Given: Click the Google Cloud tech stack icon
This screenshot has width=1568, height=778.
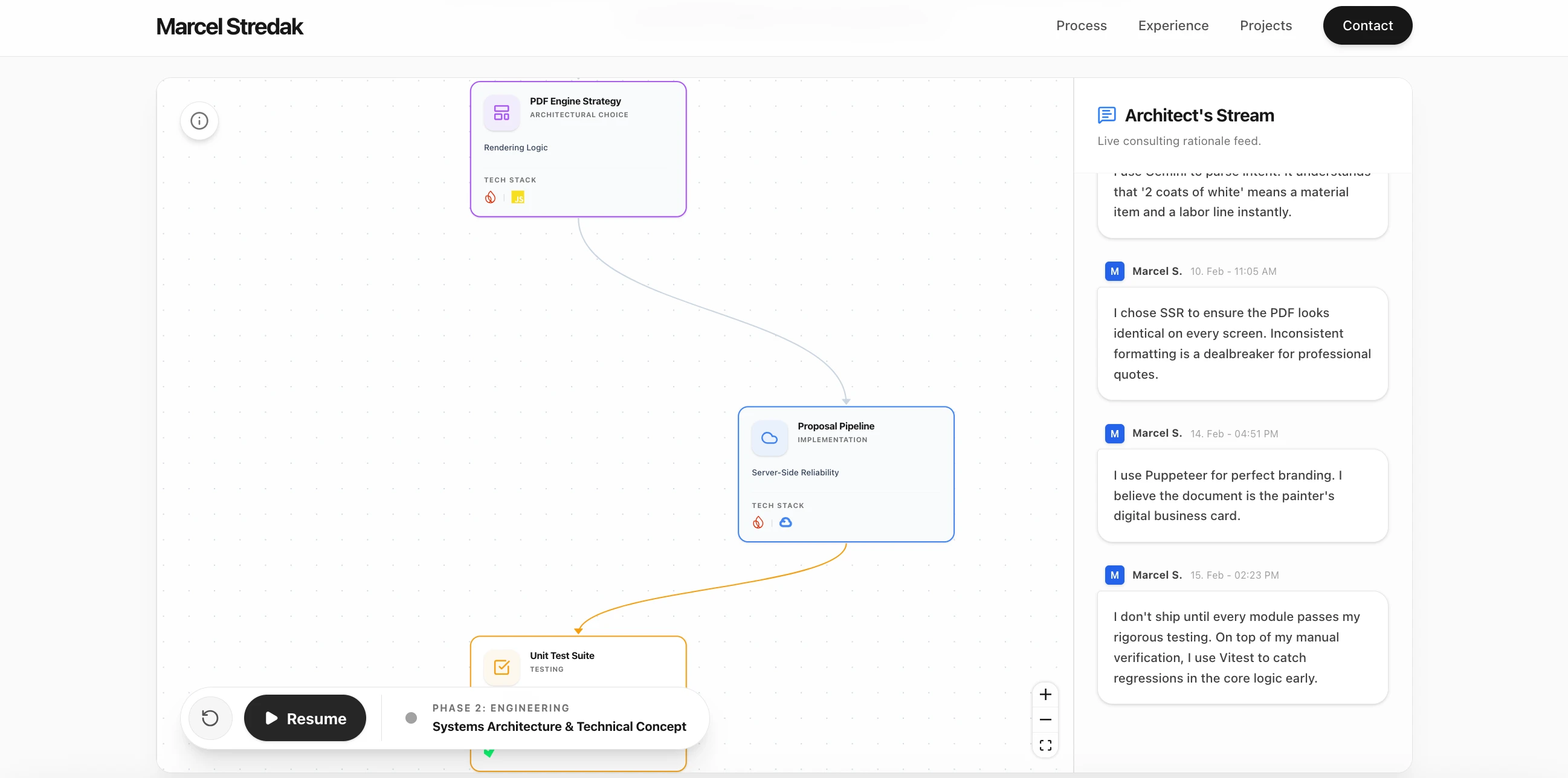Looking at the screenshot, I should click(786, 522).
